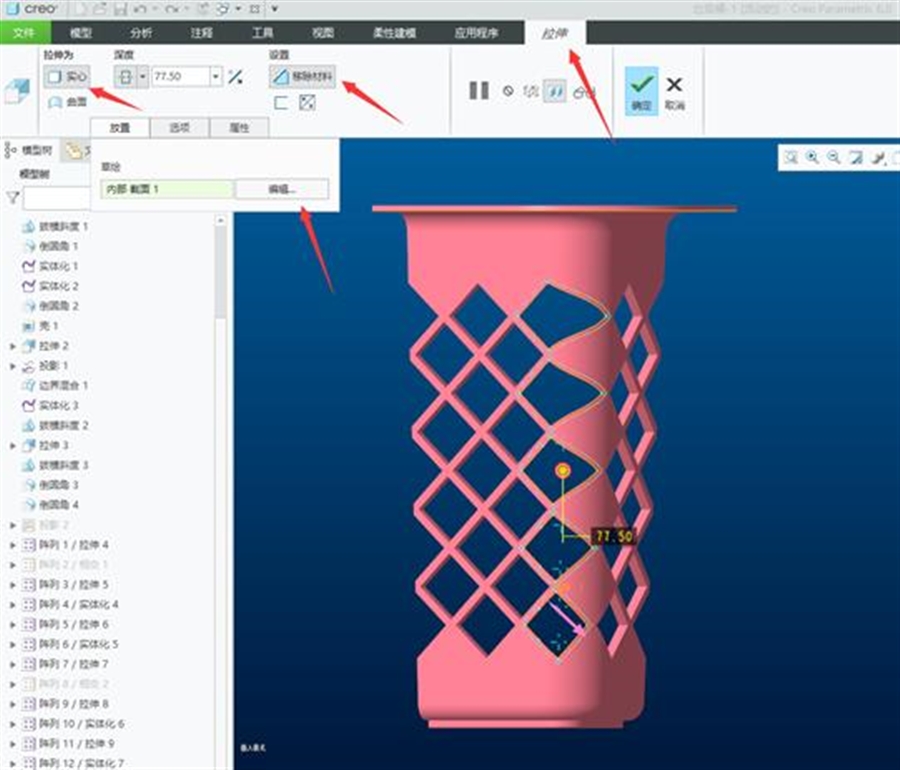Click the zoom in magnifier icon
900x770 pixels.
pyautogui.click(x=812, y=157)
